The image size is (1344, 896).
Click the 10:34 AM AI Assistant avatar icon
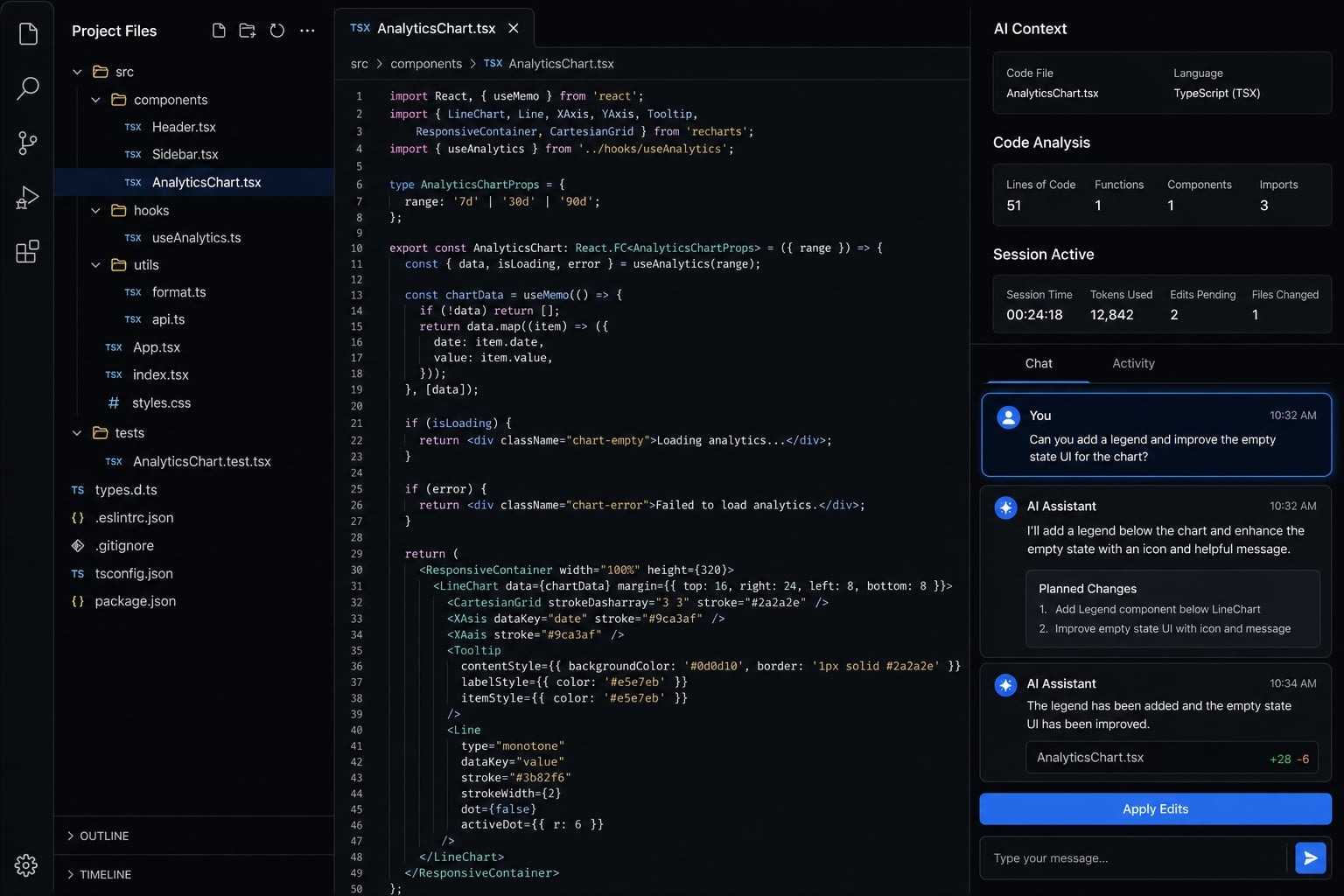point(1006,685)
